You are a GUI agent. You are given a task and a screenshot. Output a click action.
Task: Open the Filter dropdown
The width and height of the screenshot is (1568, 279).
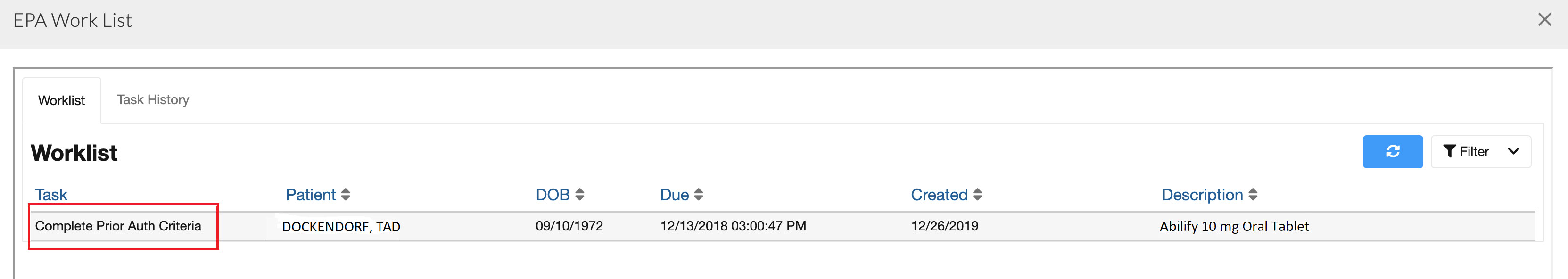1480,151
